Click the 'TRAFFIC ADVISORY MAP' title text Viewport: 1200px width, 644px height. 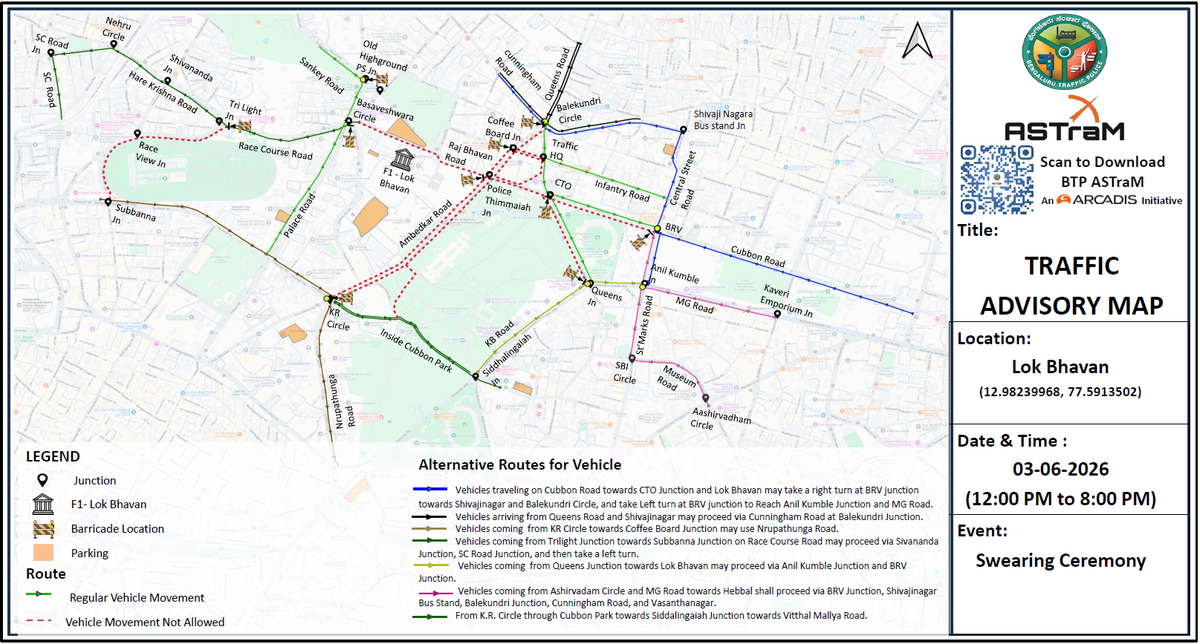pos(1072,285)
